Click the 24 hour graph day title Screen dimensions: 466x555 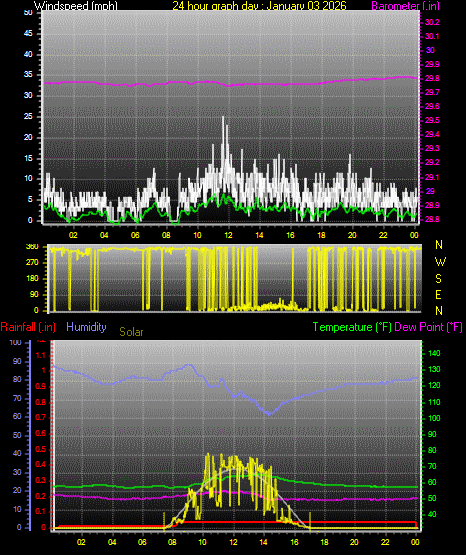[x=259, y=6]
